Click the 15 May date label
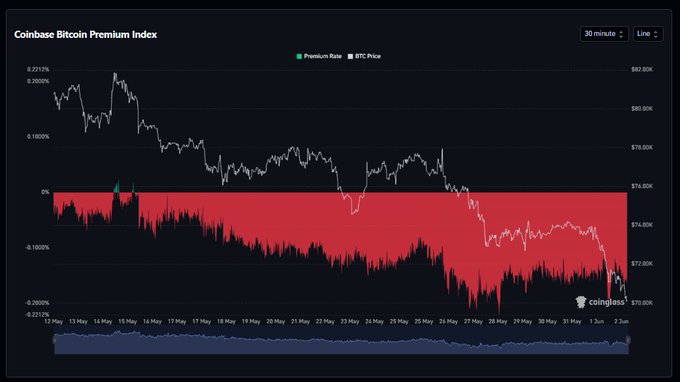680x382 pixels. pyautogui.click(x=128, y=322)
